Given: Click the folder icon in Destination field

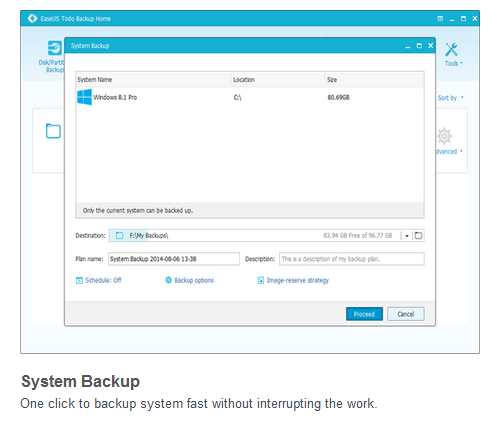Looking at the screenshot, I should click(119, 236).
